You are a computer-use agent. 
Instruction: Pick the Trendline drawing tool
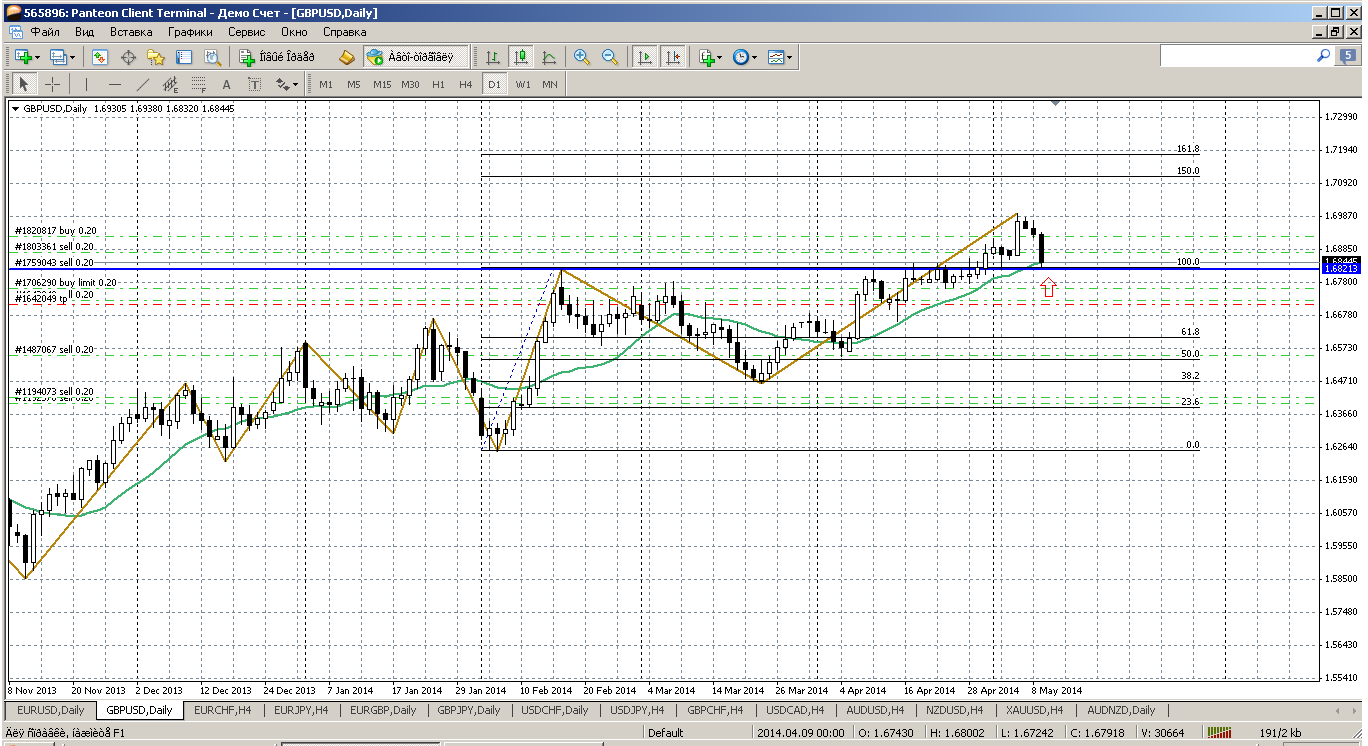[x=142, y=85]
